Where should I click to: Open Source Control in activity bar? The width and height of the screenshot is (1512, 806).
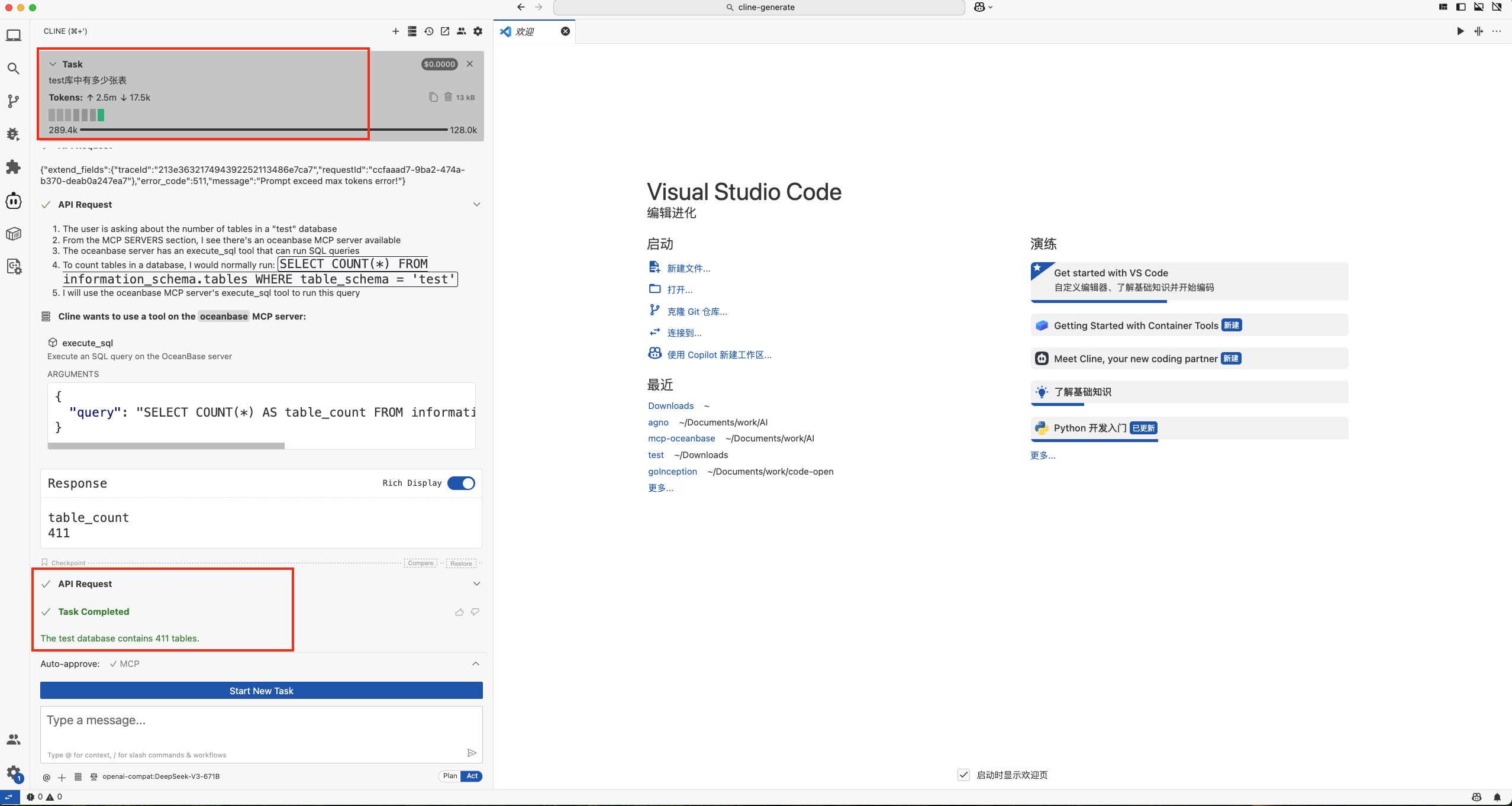pos(13,101)
